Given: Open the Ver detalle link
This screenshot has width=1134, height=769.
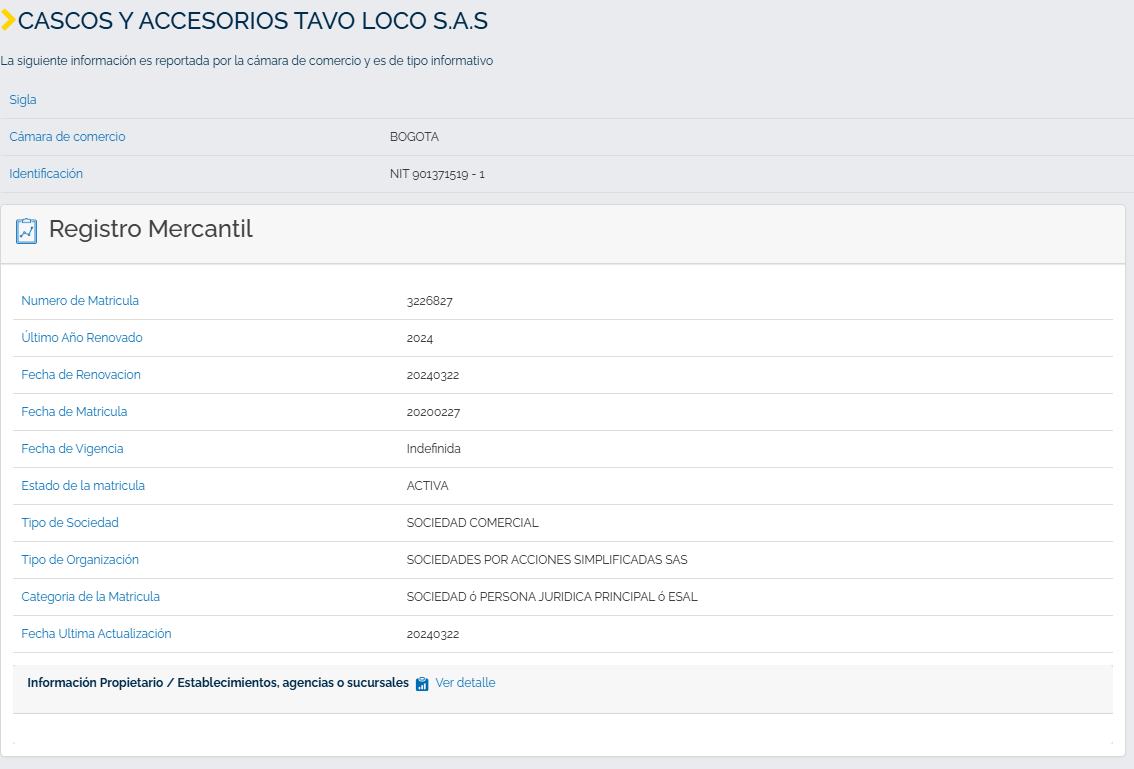Looking at the screenshot, I should click(x=465, y=683).
